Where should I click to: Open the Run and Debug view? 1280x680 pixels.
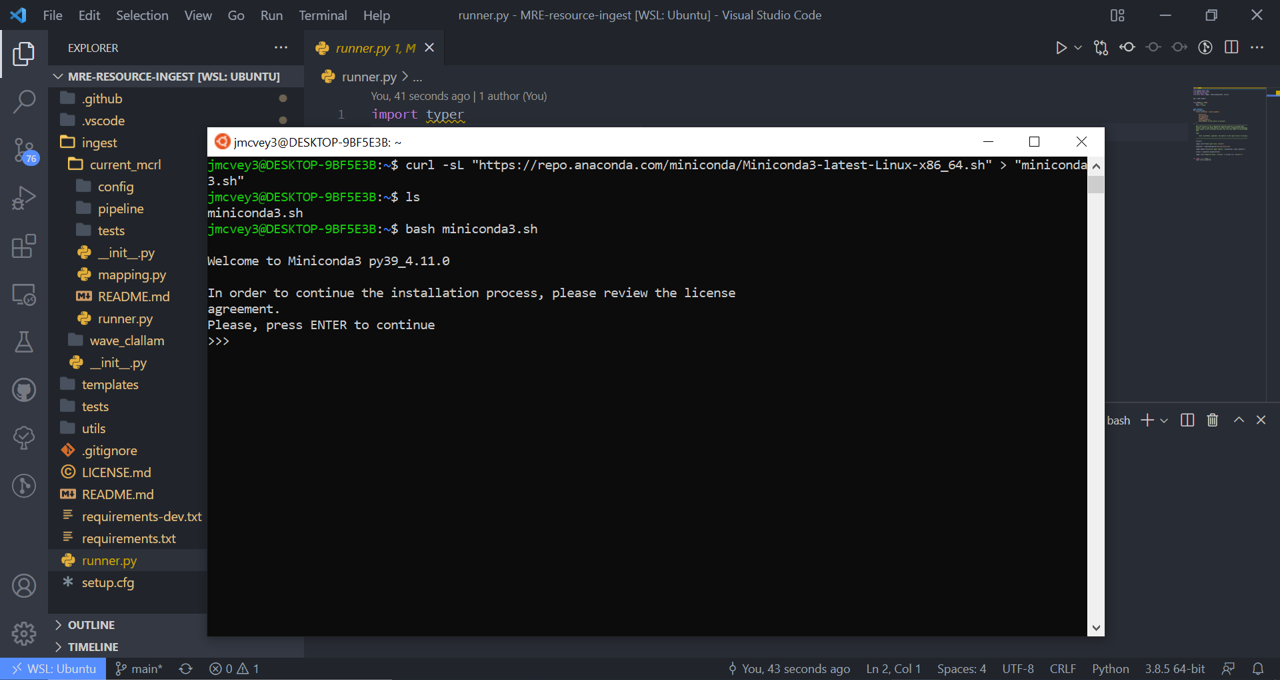click(24, 198)
